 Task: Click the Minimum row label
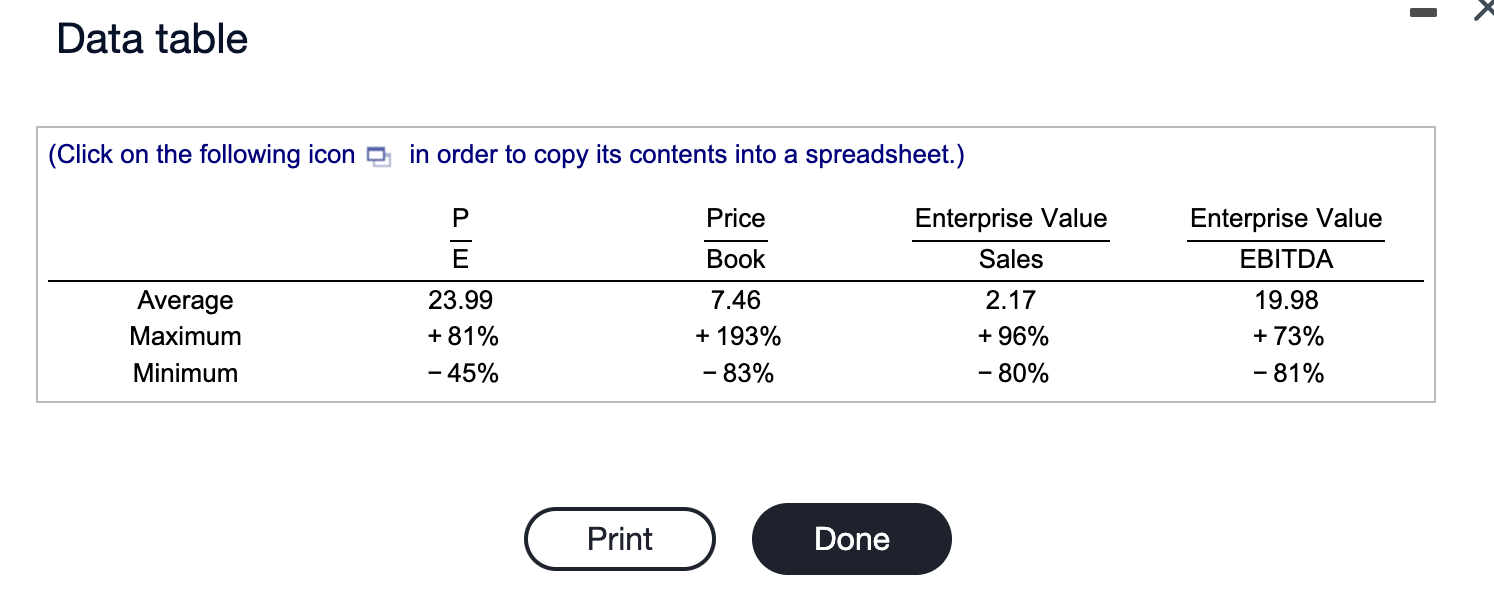pyautogui.click(x=185, y=374)
